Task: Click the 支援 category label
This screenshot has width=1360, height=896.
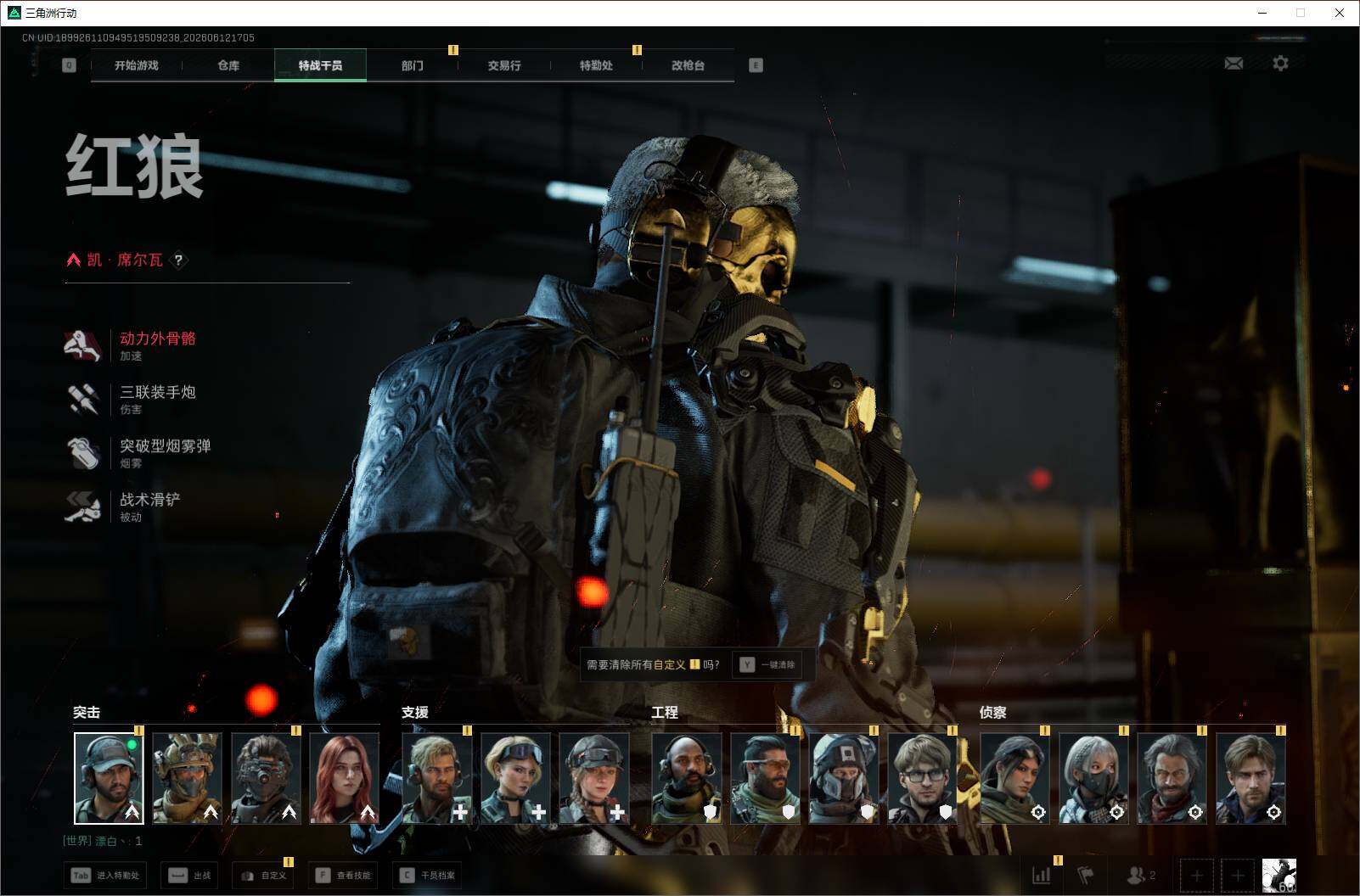Action: tap(415, 713)
